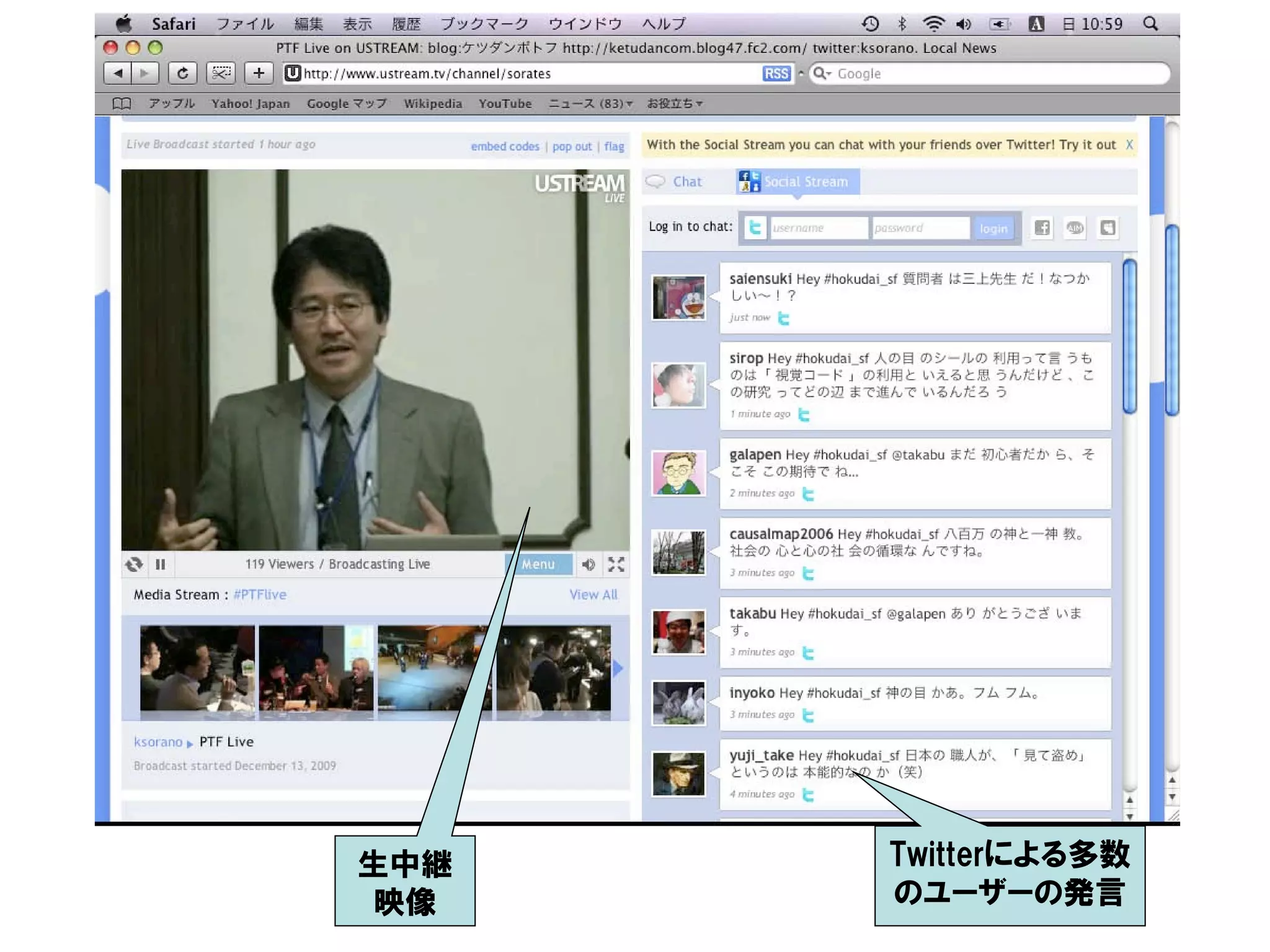1270x952 pixels.
Task: Click the password field
Action: (920, 227)
